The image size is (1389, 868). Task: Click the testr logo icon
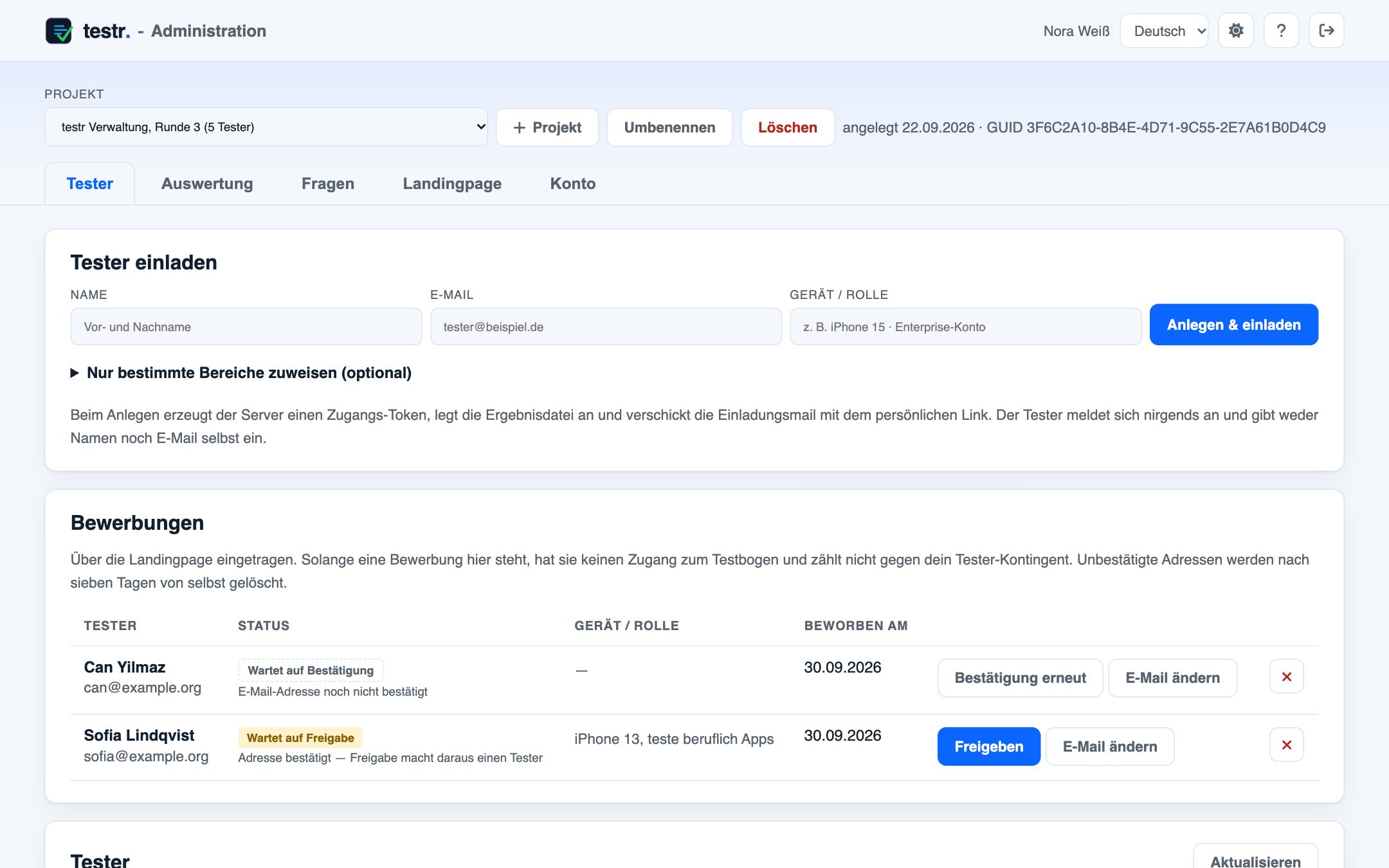coord(59,31)
